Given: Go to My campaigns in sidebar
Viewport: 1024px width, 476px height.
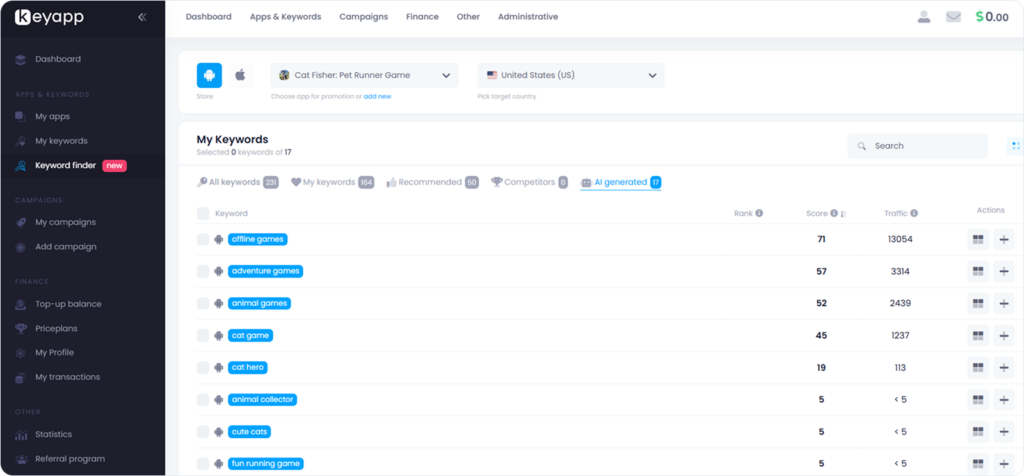Looking at the screenshot, I should 65,222.
